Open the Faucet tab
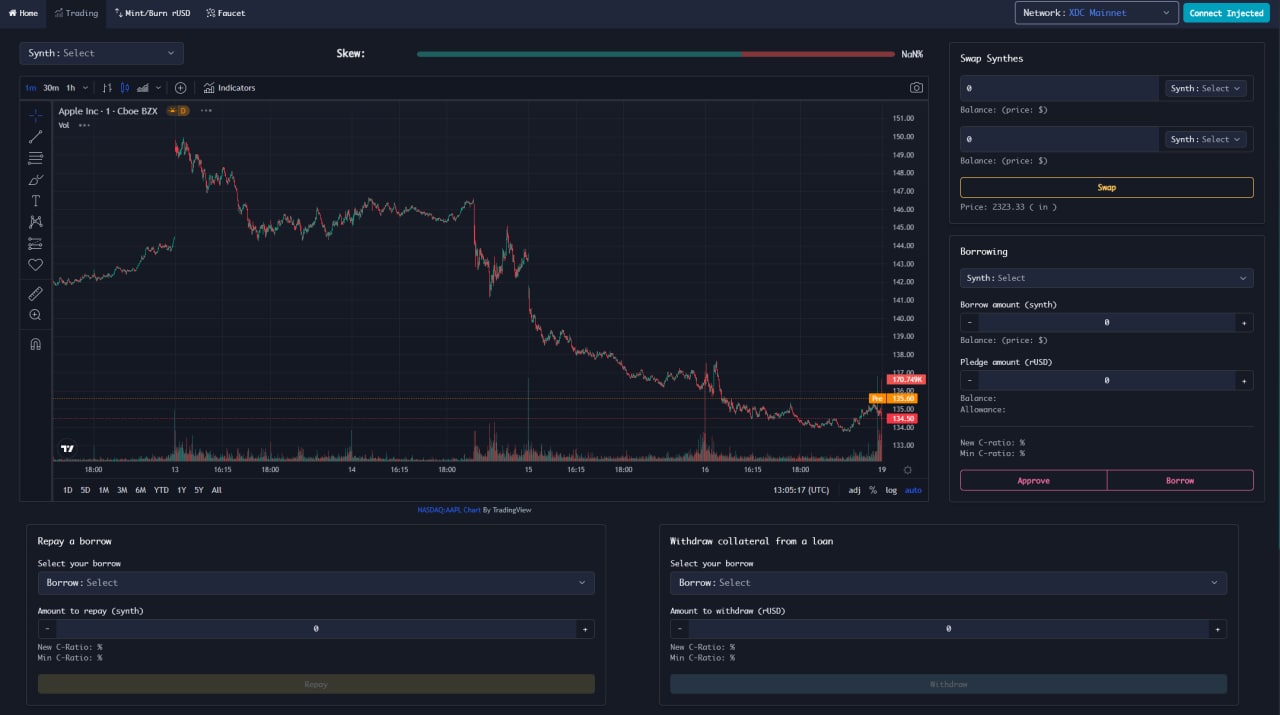1280x715 pixels. point(225,13)
